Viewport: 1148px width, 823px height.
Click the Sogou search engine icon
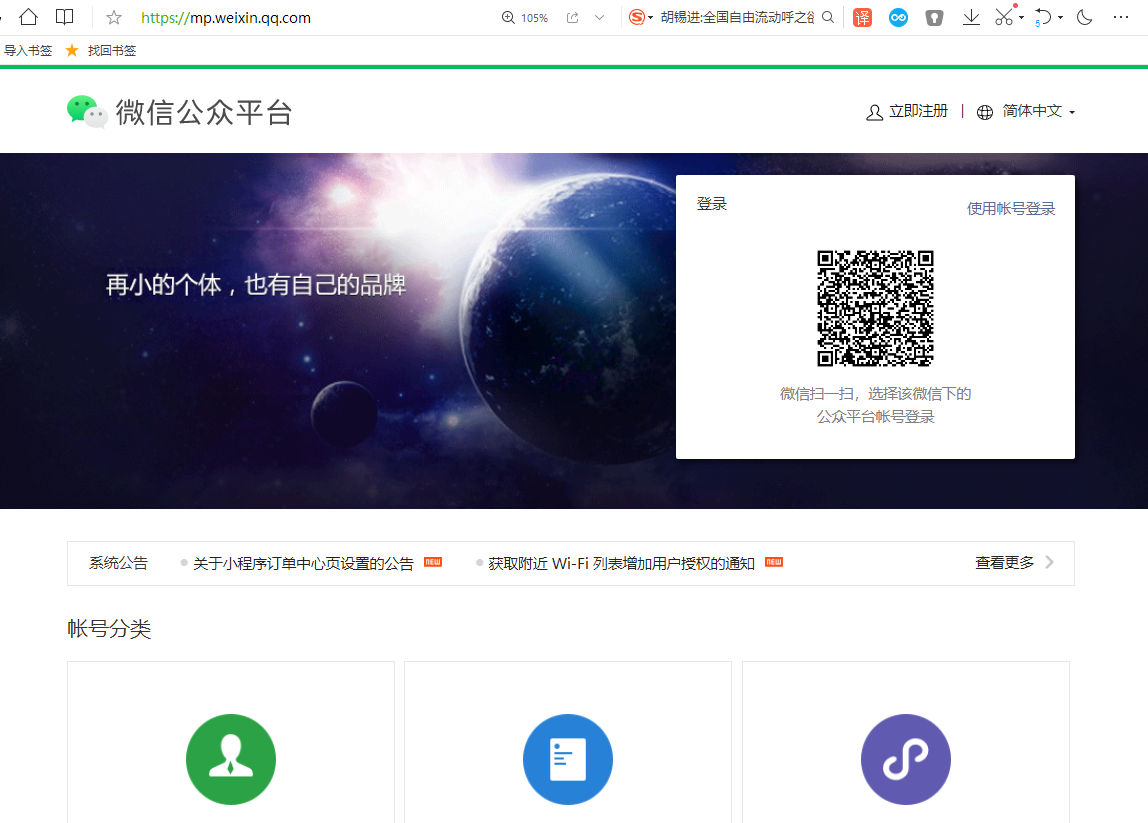pos(637,17)
